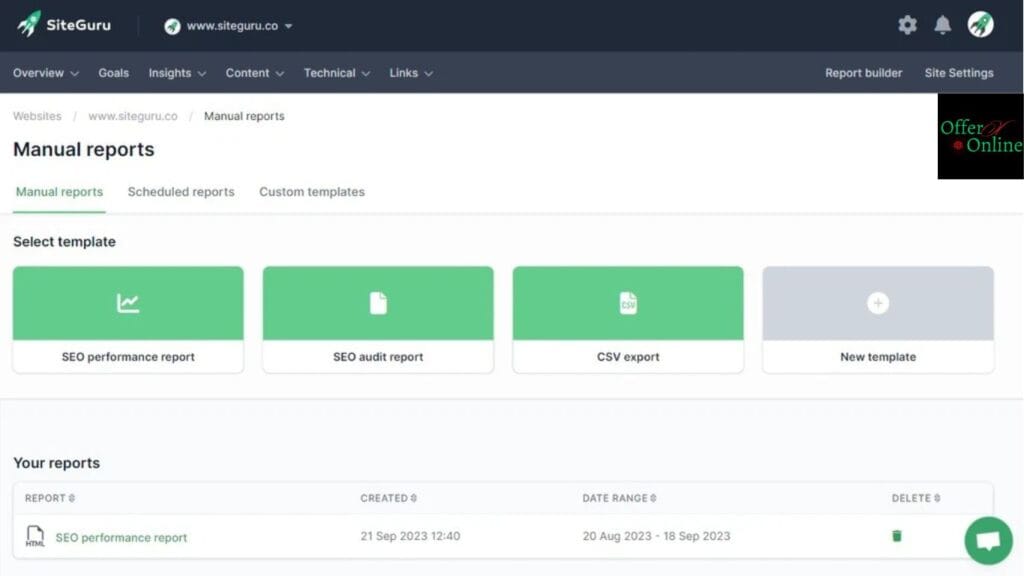Sort reports by DATE RANGE column
This screenshot has height=576, width=1024.
pyautogui.click(x=619, y=498)
